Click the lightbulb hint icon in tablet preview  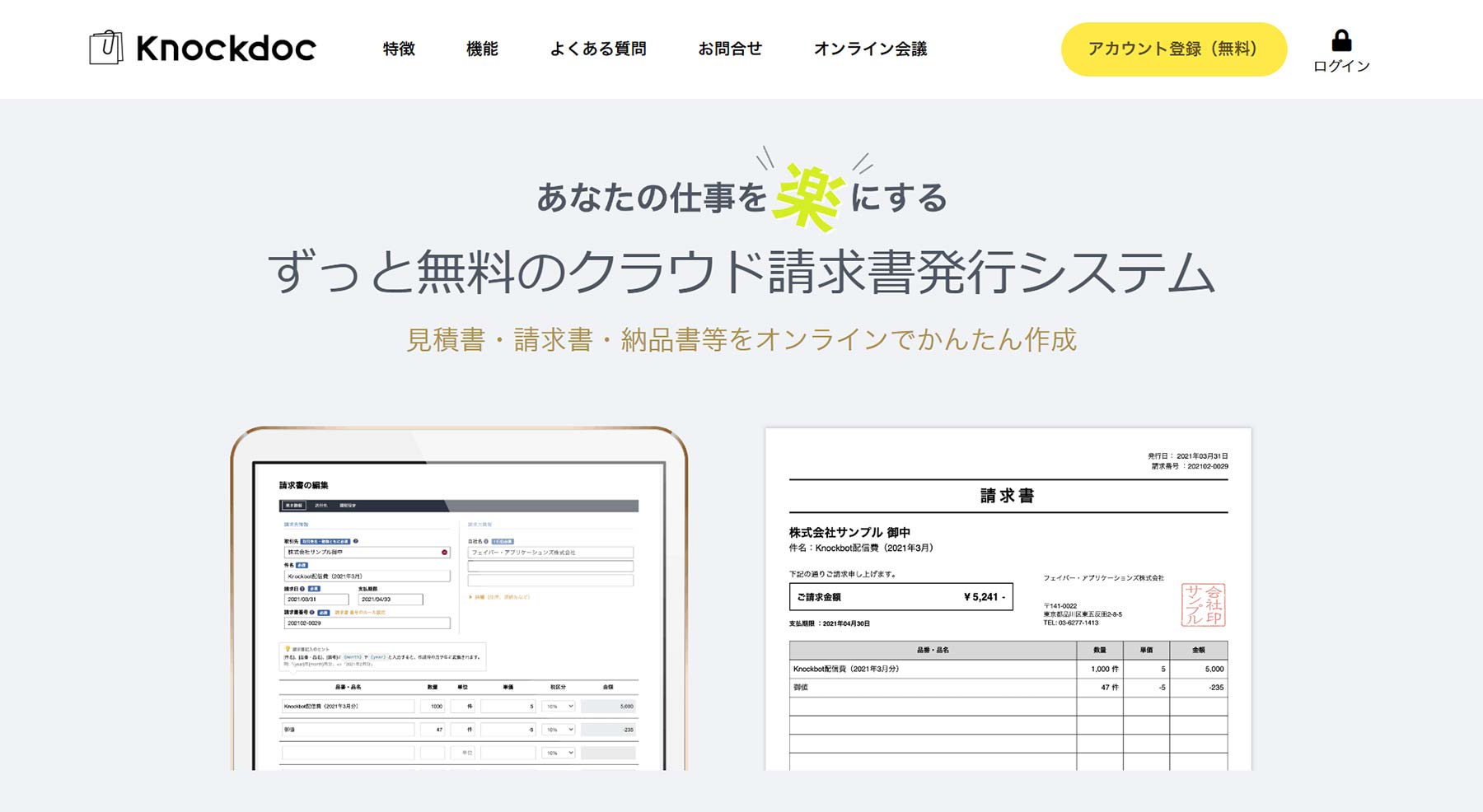click(288, 649)
